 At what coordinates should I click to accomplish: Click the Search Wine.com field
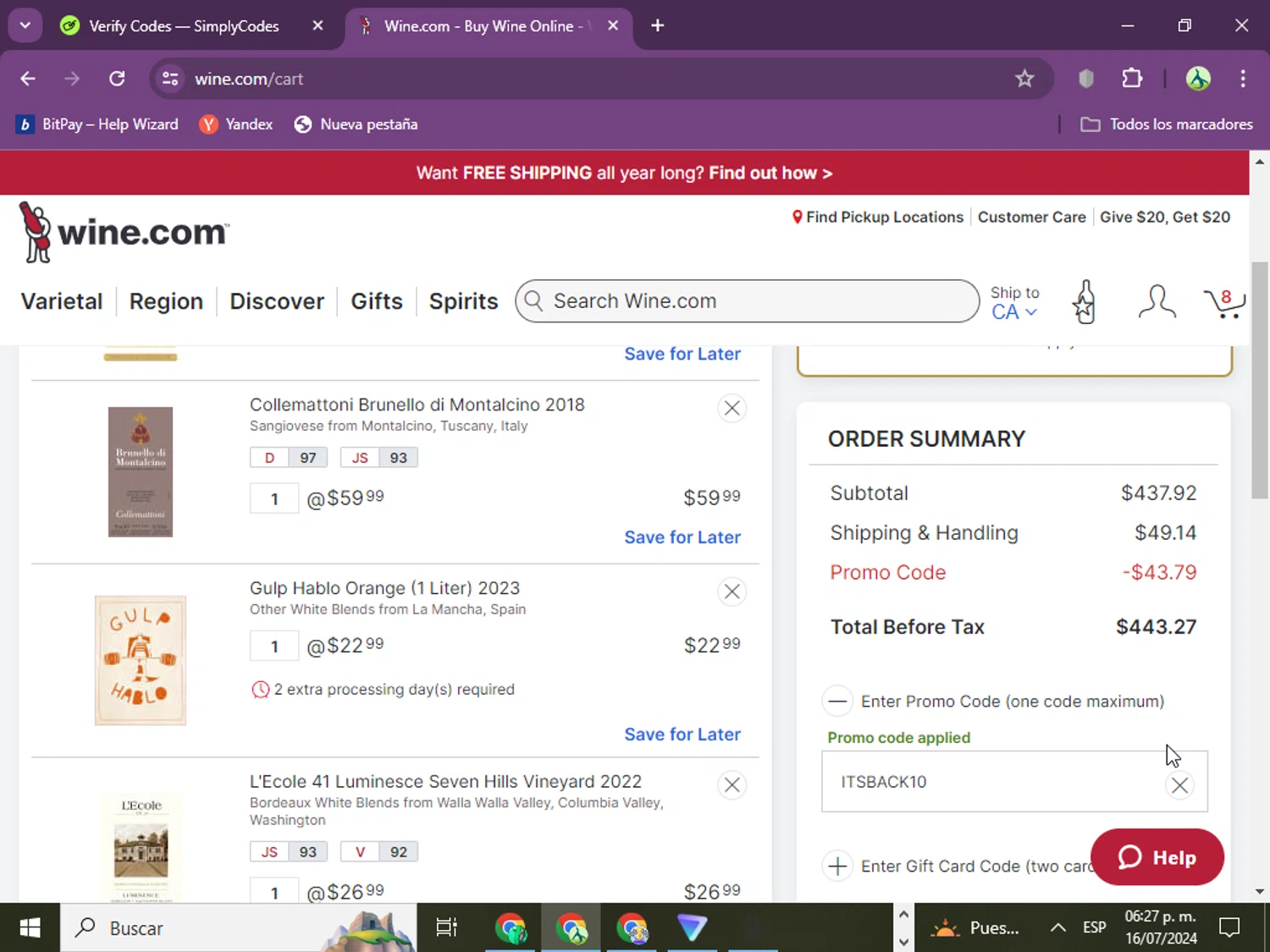(x=747, y=301)
